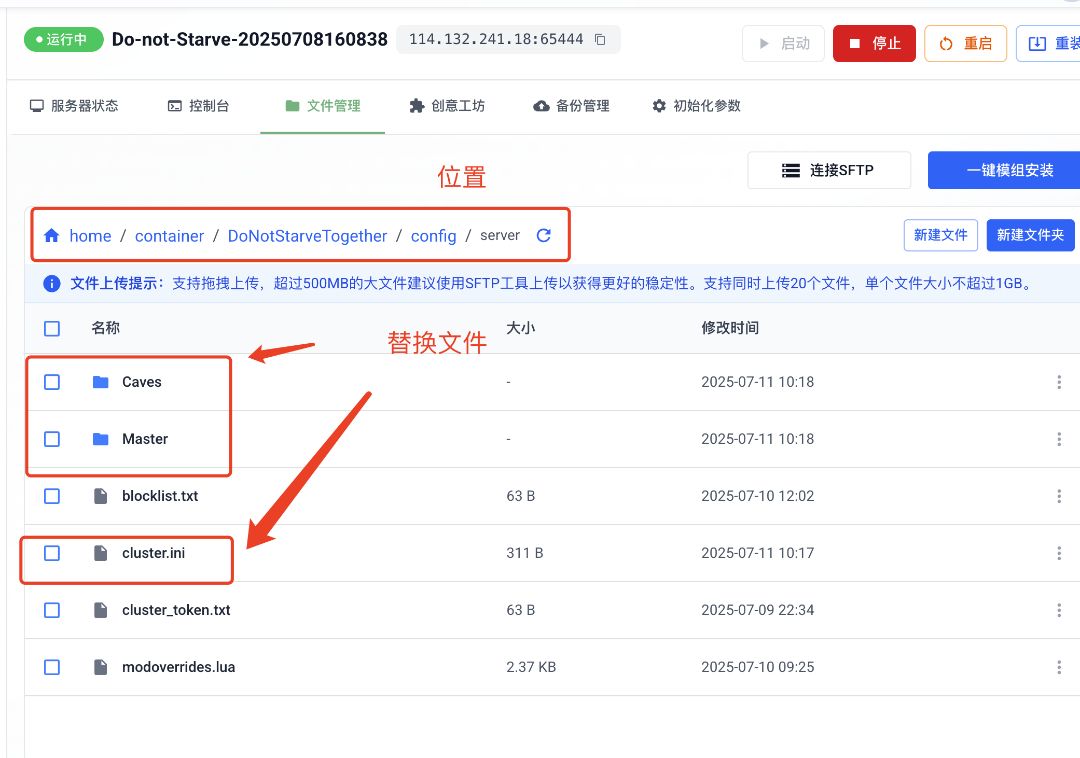Check the cluster_token.txt checkbox
This screenshot has width=1080, height=758.
[52, 610]
